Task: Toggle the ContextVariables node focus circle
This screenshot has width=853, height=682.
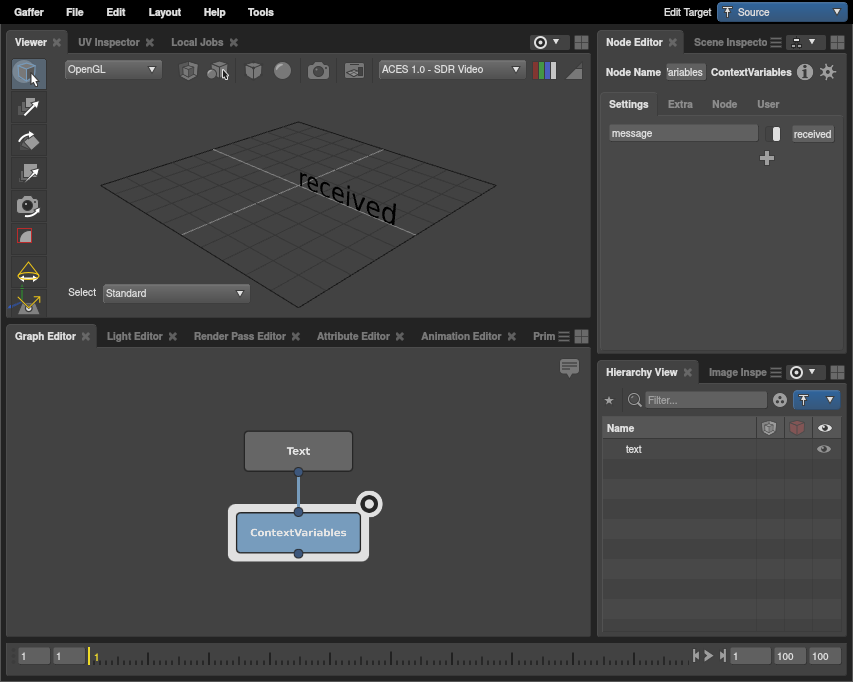Action: (x=369, y=504)
